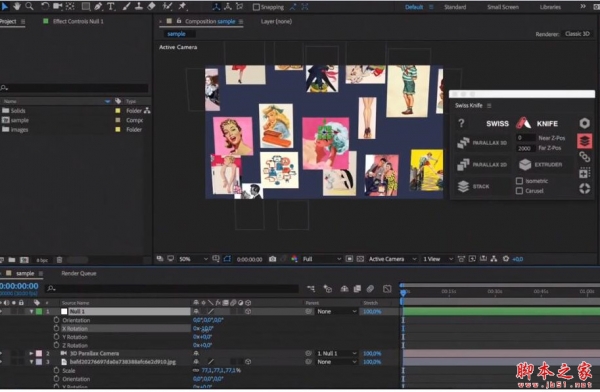Image resolution: width=600 pixels, height=392 pixels.
Task: Select the Type tool
Action: pos(111,6)
